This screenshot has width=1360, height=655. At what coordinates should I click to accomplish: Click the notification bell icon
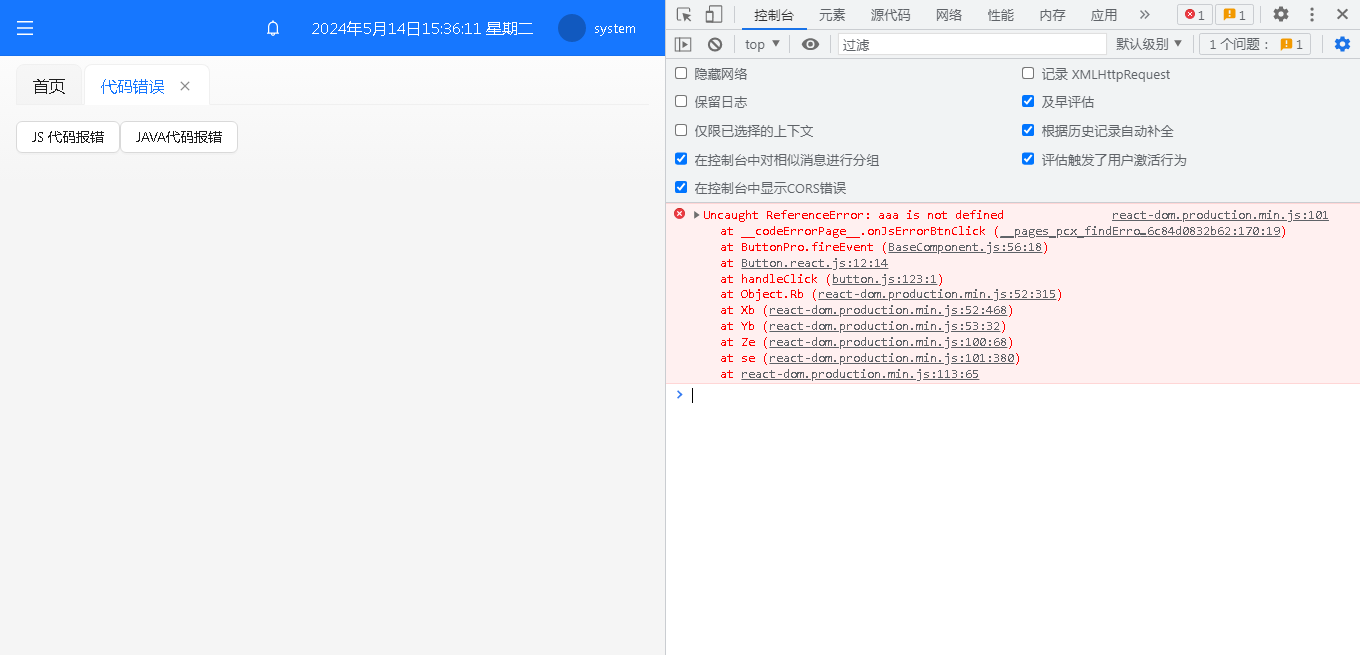[x=273, y=28]
